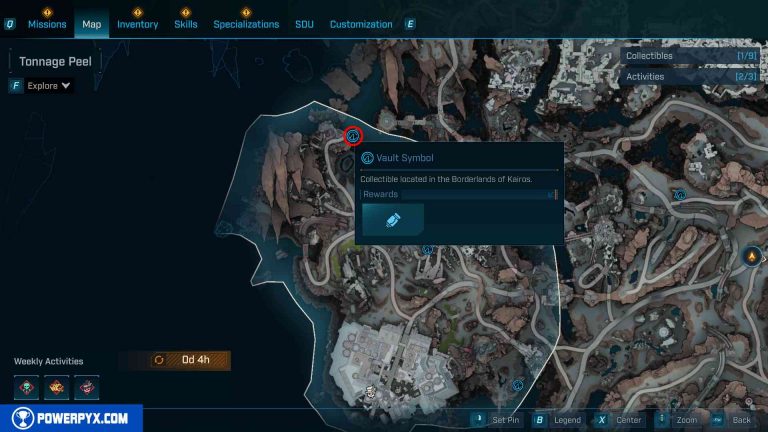Click the refresh icon on weekly timer

(159, 360)
